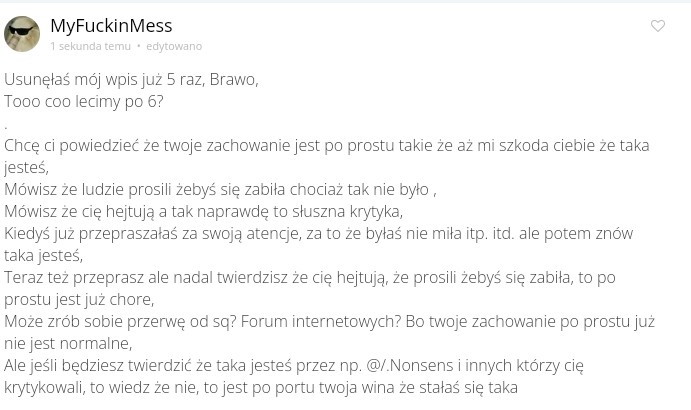Click the line 'Tooo coo lecimy po 6?'
Image resolution: width=691 pixels, height=410 pixels.
pos(84,101)
